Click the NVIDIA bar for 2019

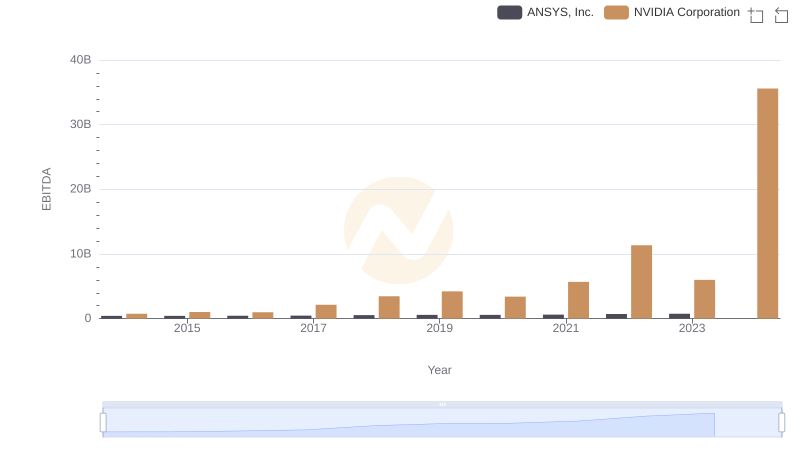[452, 305]
